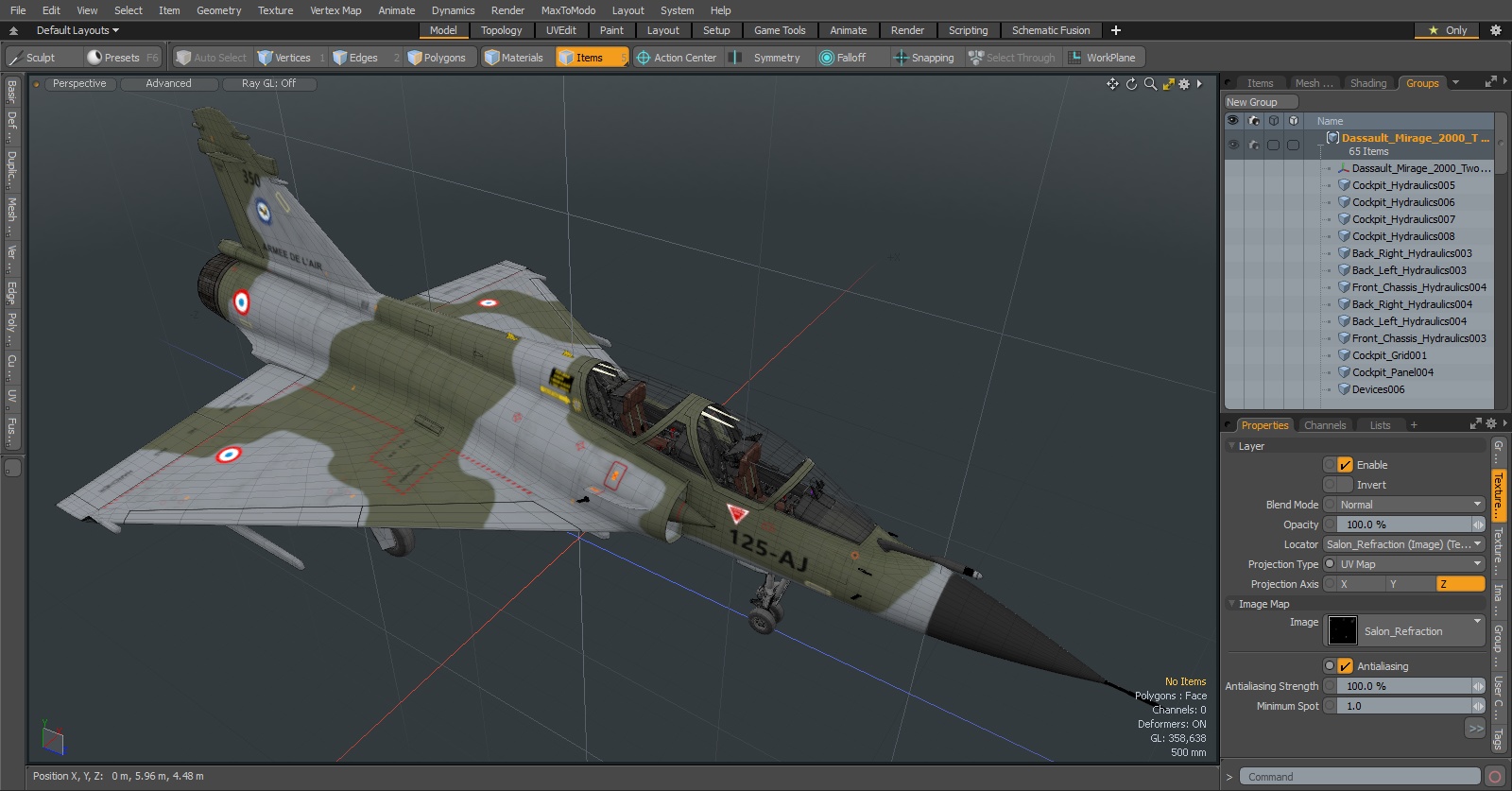Click the Command input field
This screenshot has width=1512, height=791.
click(1360, 777)
